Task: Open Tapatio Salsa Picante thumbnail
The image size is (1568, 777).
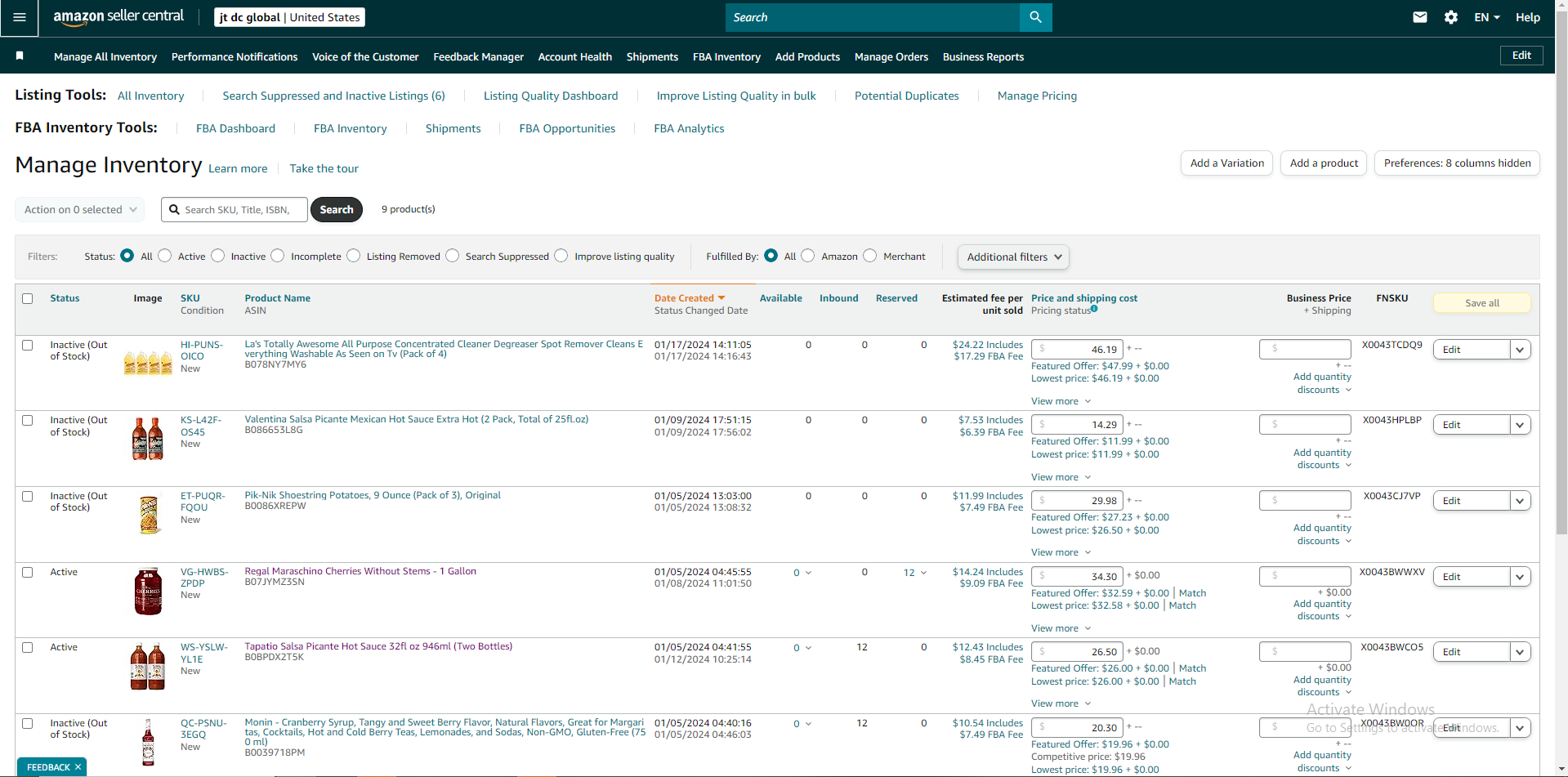Action: [148, 667]
